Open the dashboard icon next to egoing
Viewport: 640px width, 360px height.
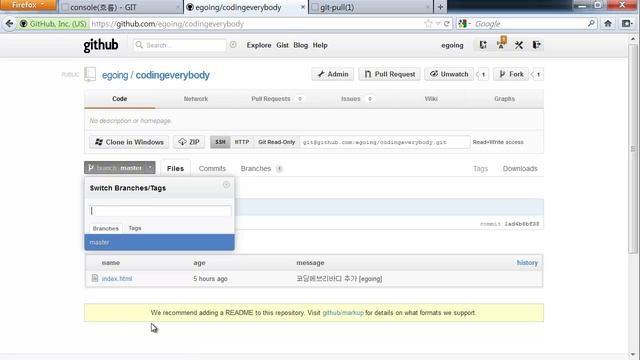coord(483,45)
